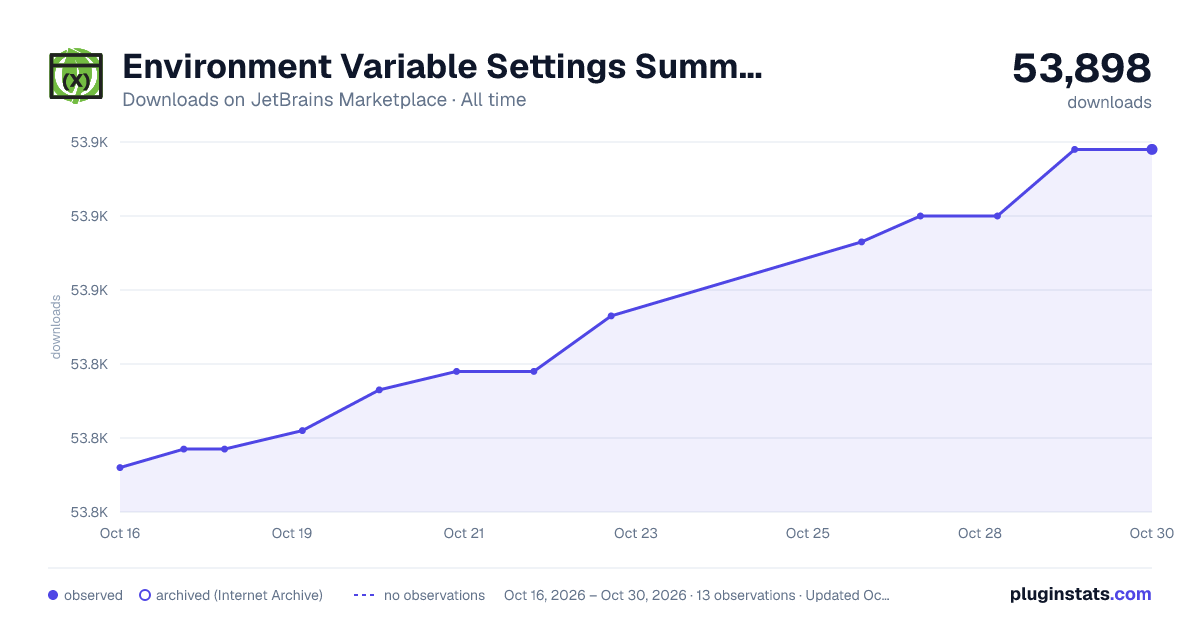The image size is (1200, 630).
Task: Click the dashed no observations legend marker
Action: [x=364, y=595]
